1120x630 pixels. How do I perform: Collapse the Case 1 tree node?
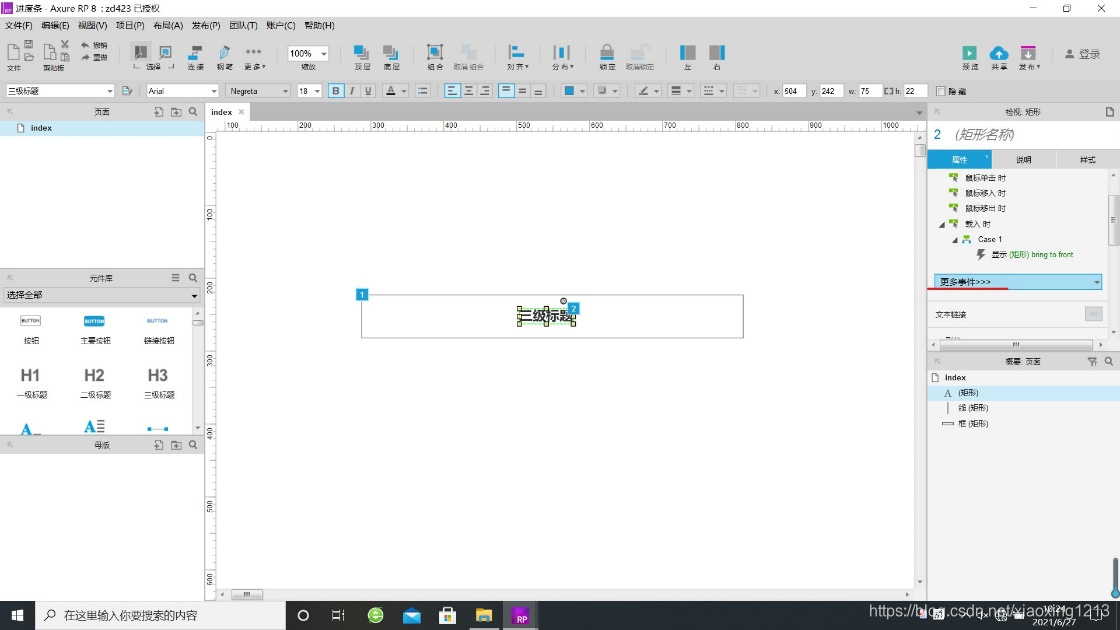pos(955,240)
